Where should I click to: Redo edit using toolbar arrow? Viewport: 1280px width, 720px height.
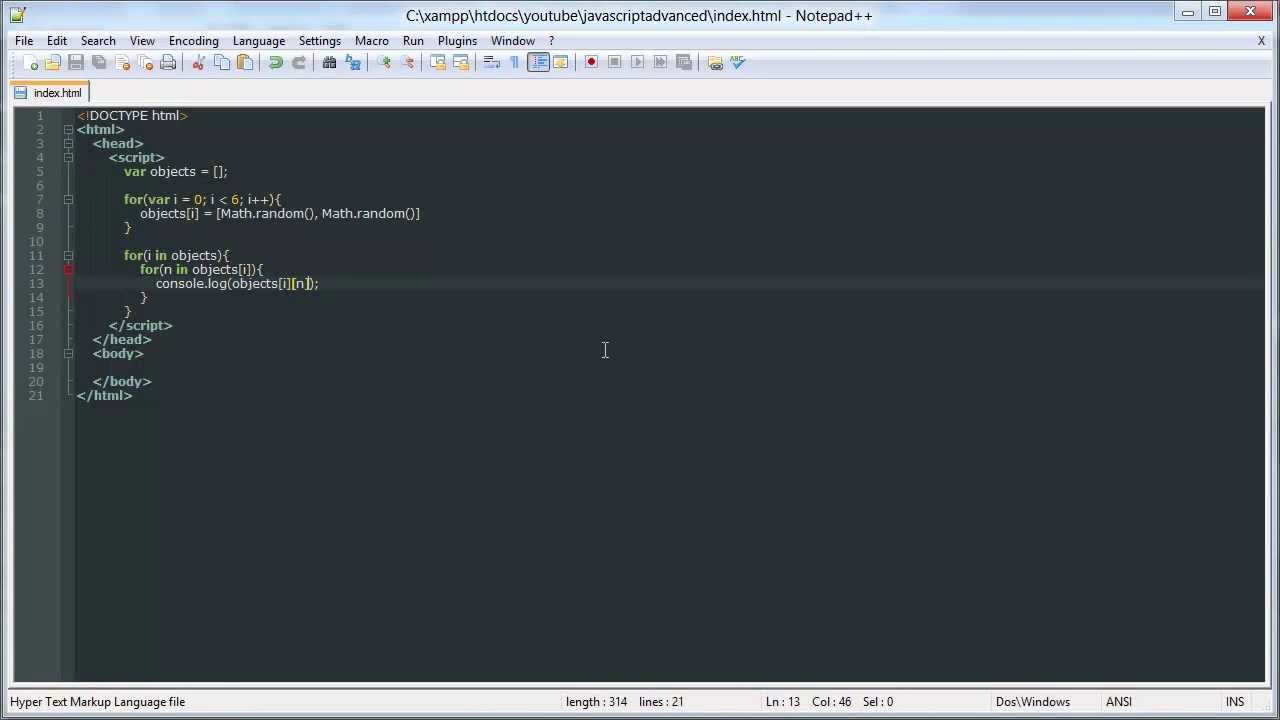(298, 63)
